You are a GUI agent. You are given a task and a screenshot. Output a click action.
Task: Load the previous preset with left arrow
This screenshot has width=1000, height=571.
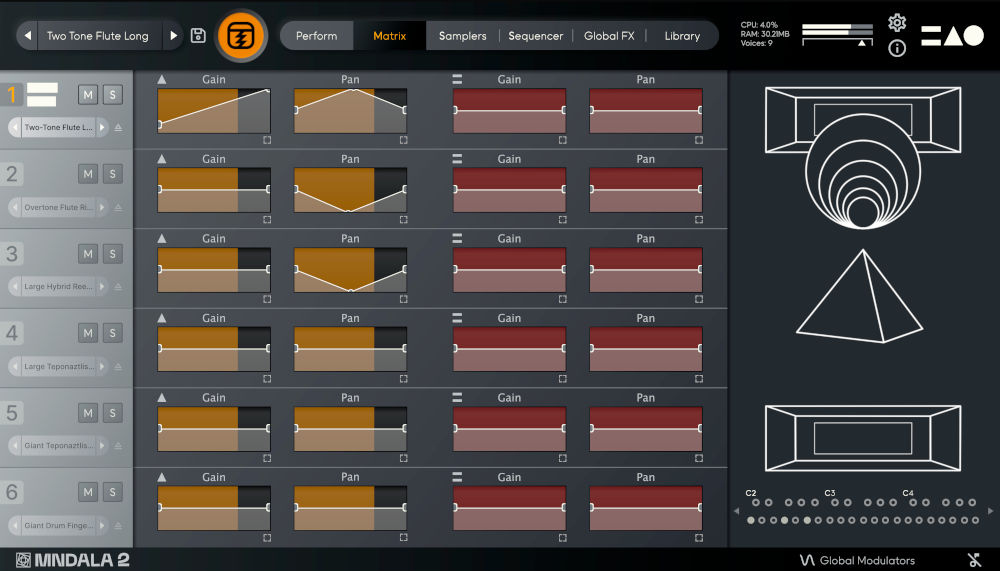27,36
